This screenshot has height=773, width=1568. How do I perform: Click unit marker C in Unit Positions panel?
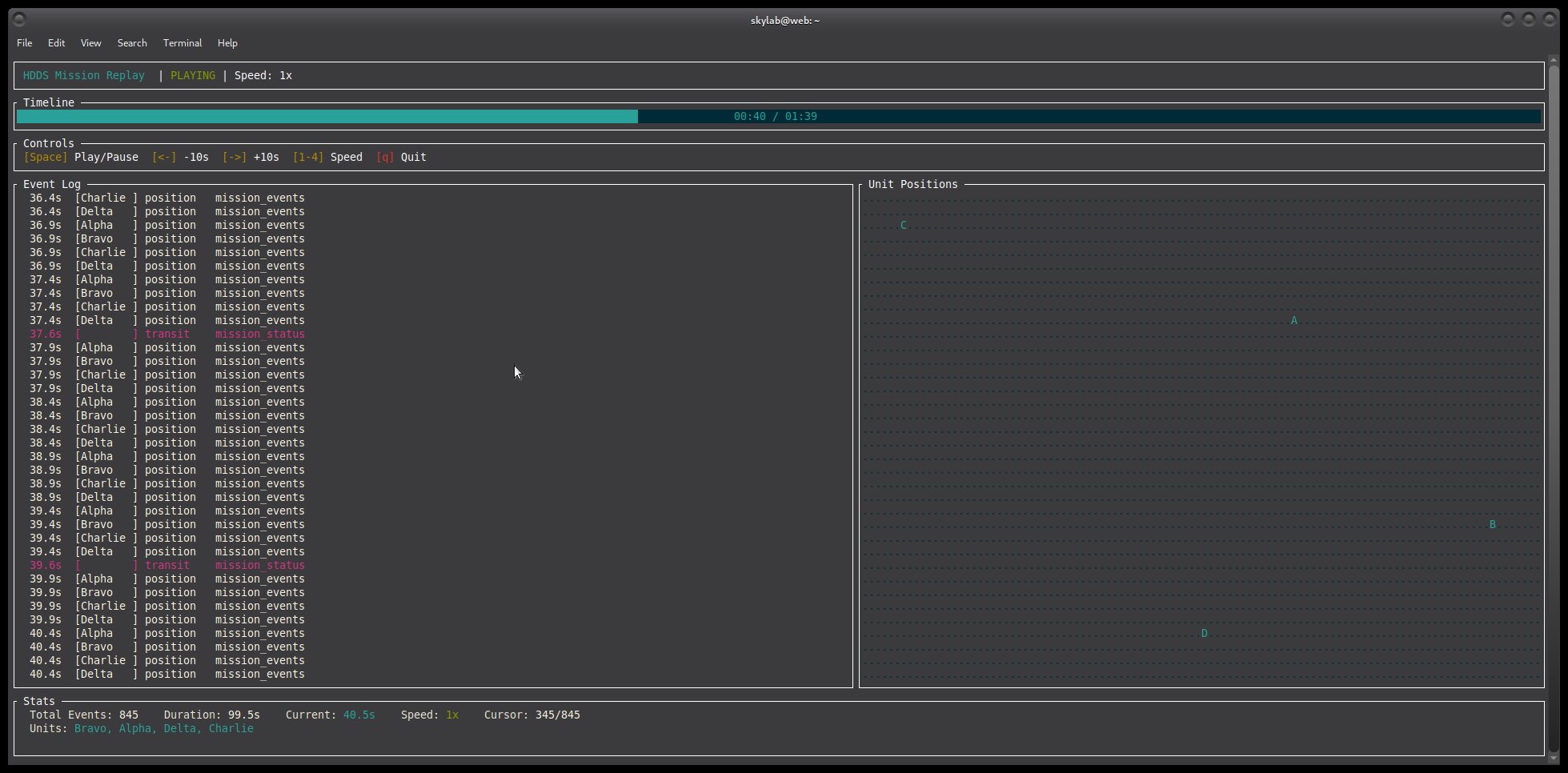tap(904, 225)
